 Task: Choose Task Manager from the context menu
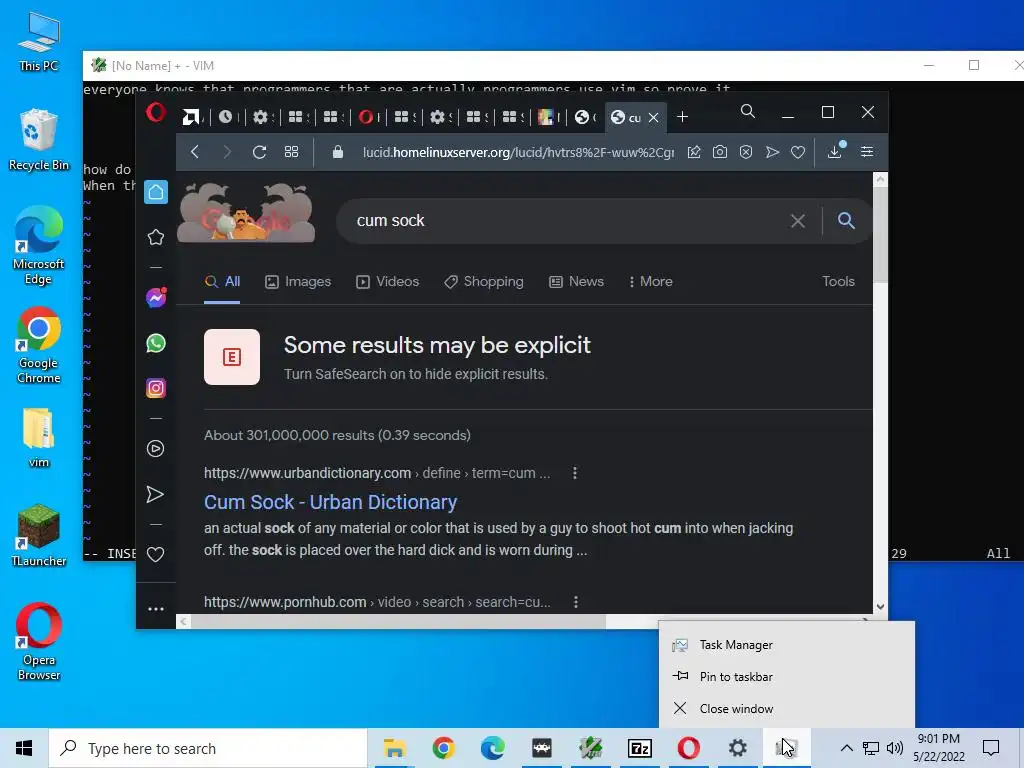click(x=786, y=645)
